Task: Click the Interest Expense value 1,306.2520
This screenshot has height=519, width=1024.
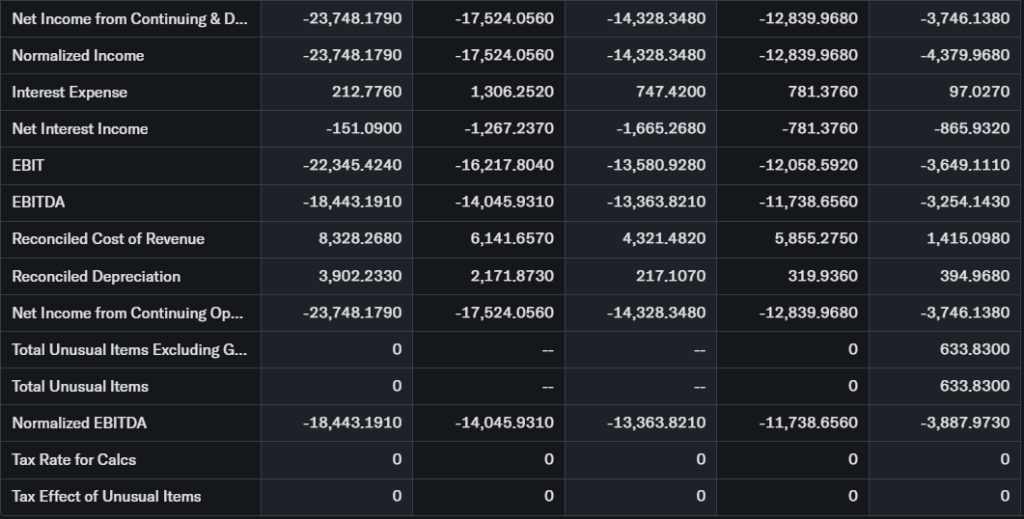Action: 511,92
